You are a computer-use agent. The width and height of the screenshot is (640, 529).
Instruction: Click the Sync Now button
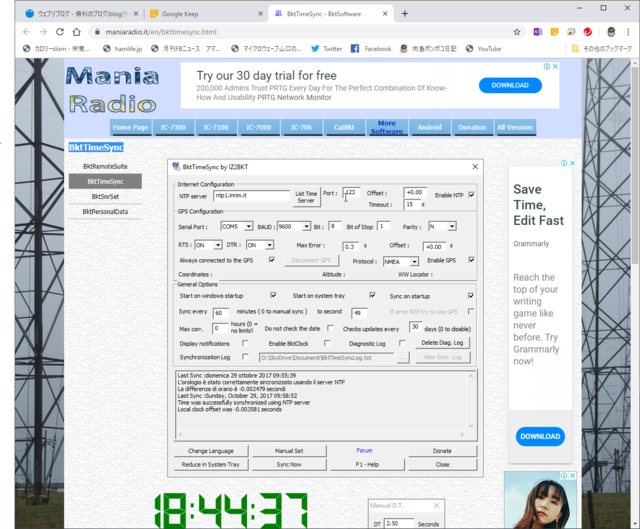[x=289, y=465]
